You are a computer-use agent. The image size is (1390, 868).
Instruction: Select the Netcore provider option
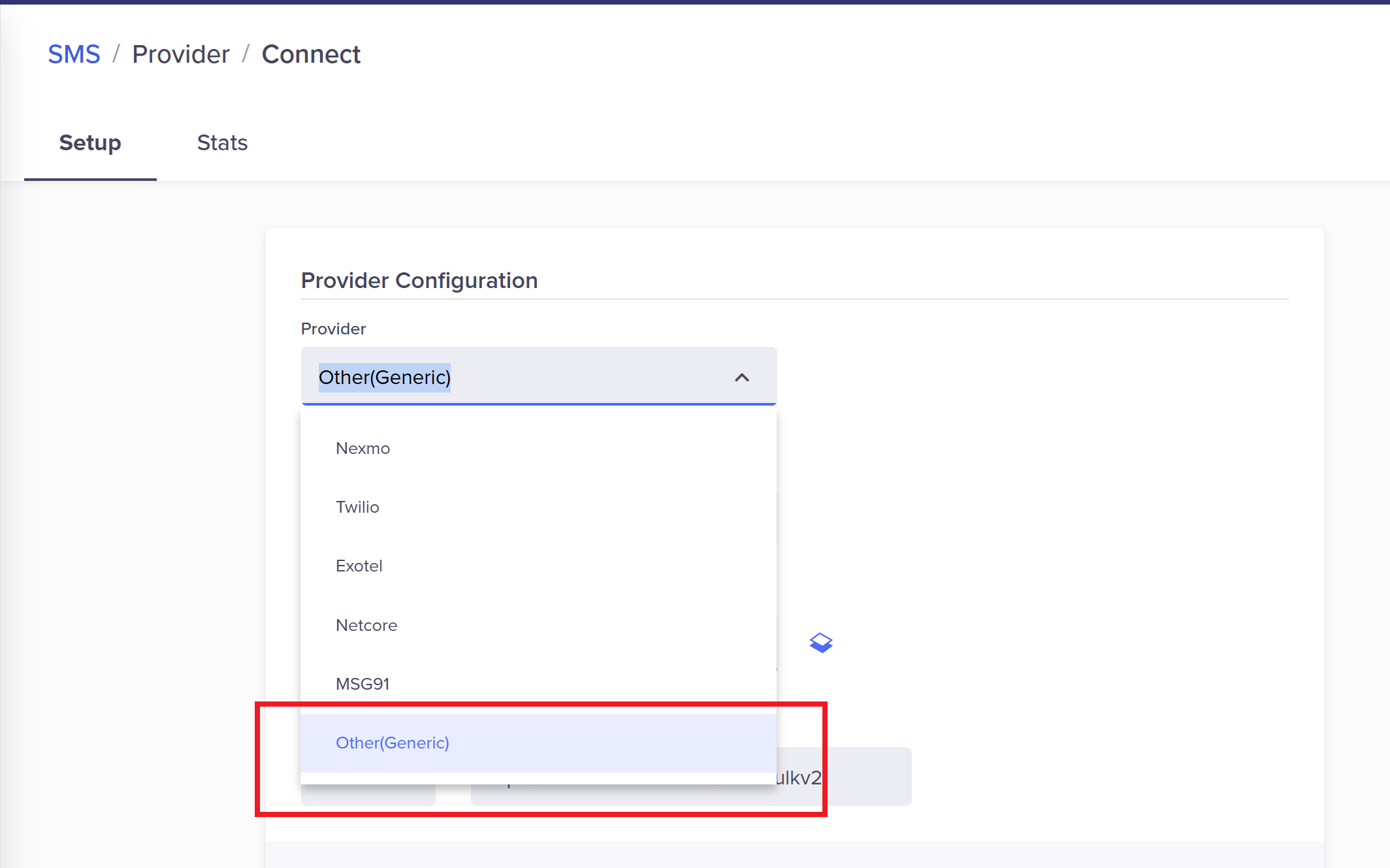coord(366,625)
